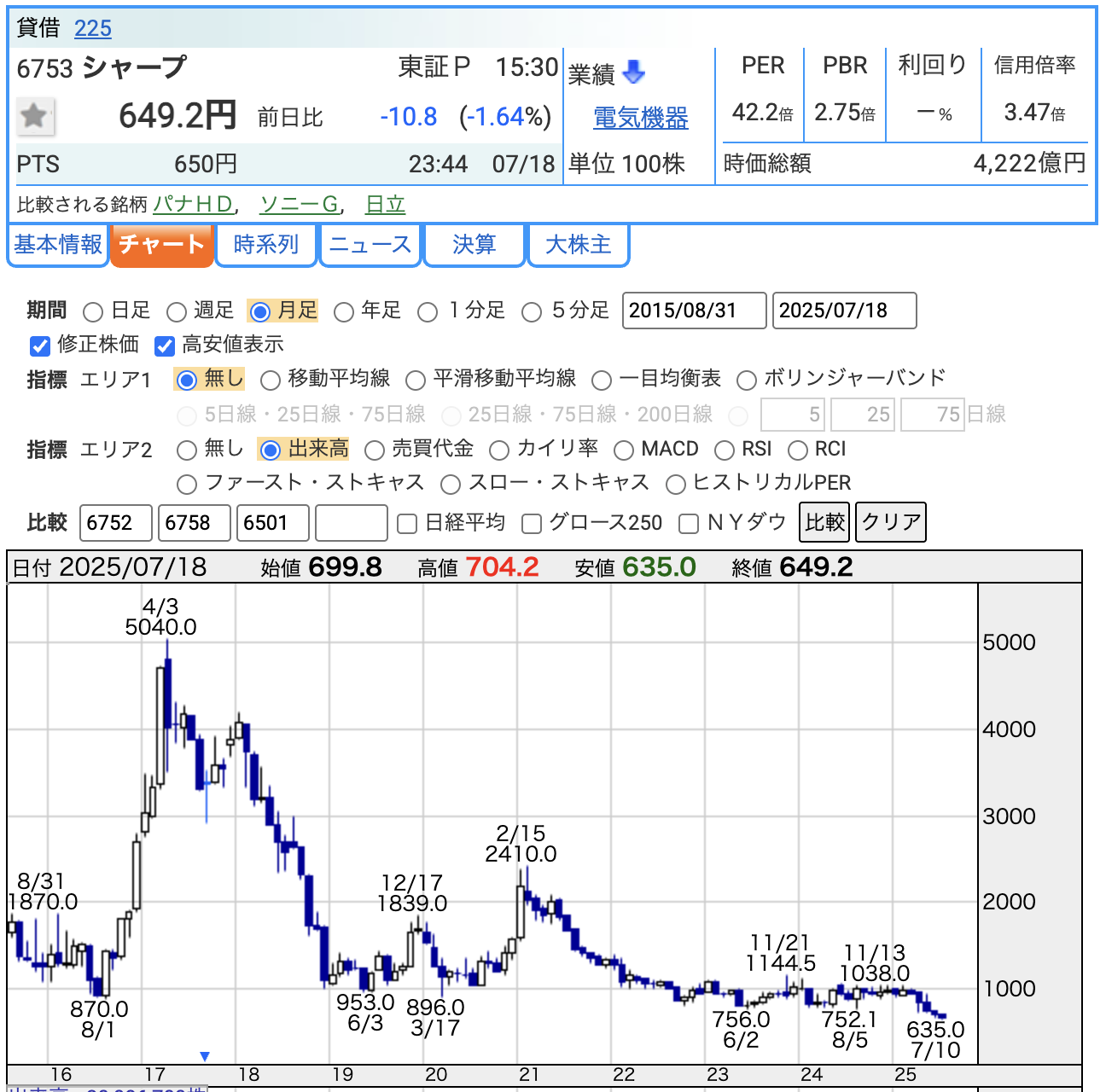Open the 電気機器 sector link
Screen dimensions: 1106x1092
click(x=641, y=118)
